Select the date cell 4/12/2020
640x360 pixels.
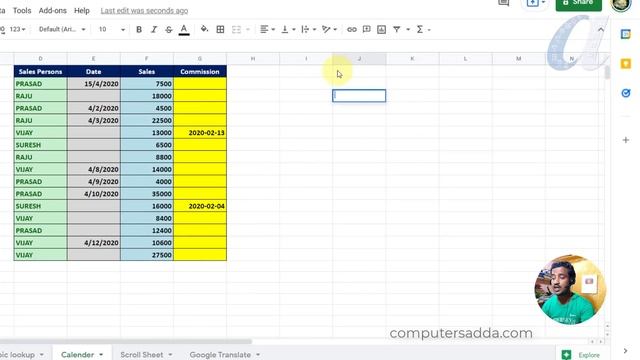coord(93,243)
